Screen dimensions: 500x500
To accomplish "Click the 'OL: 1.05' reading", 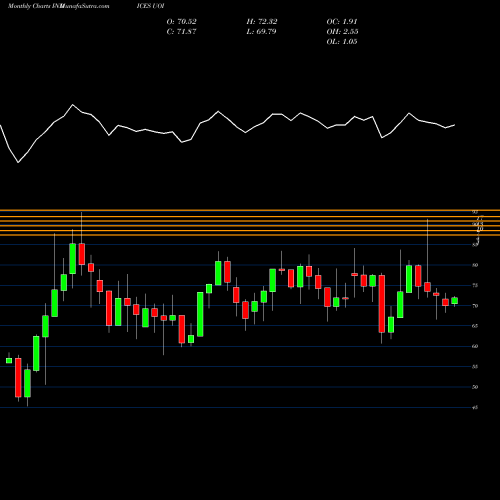I will pos(342,42).
